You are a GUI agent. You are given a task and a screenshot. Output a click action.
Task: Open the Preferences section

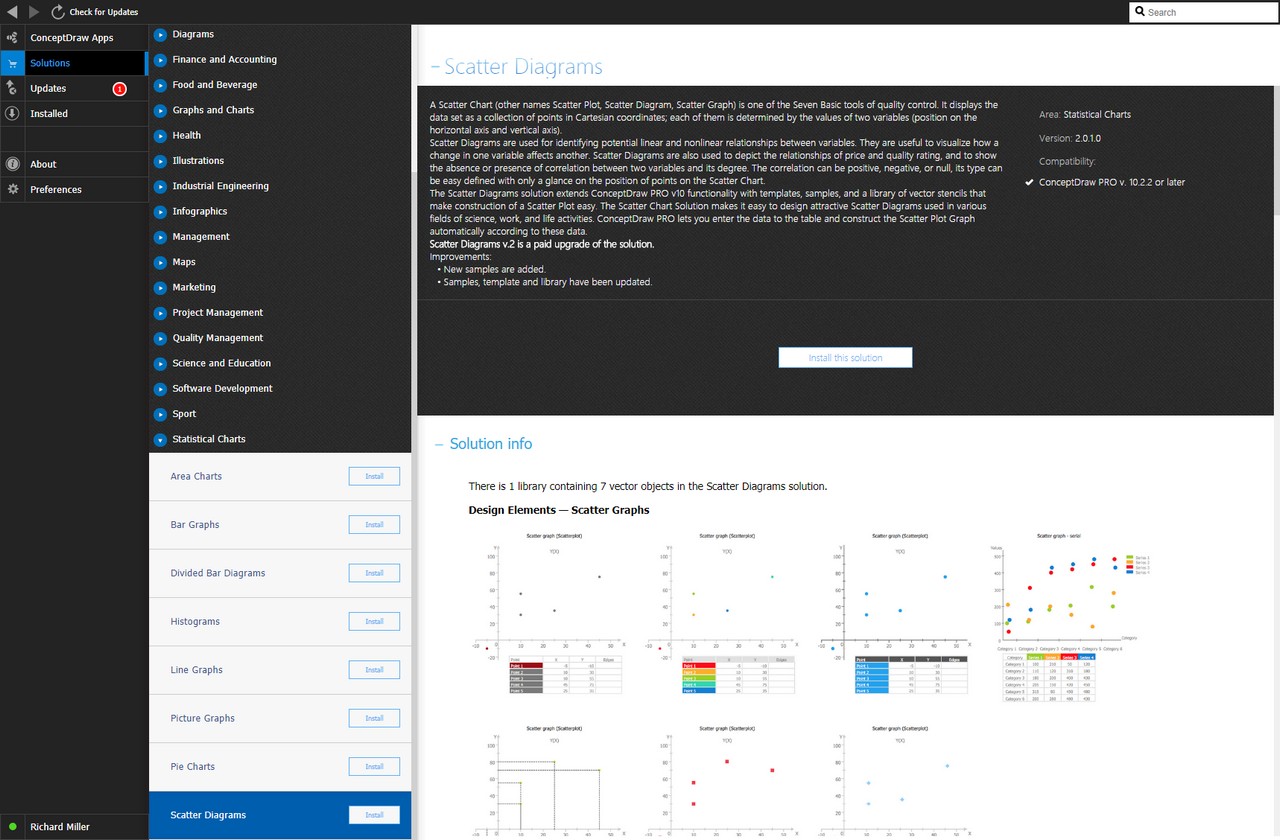pos(74,189)
